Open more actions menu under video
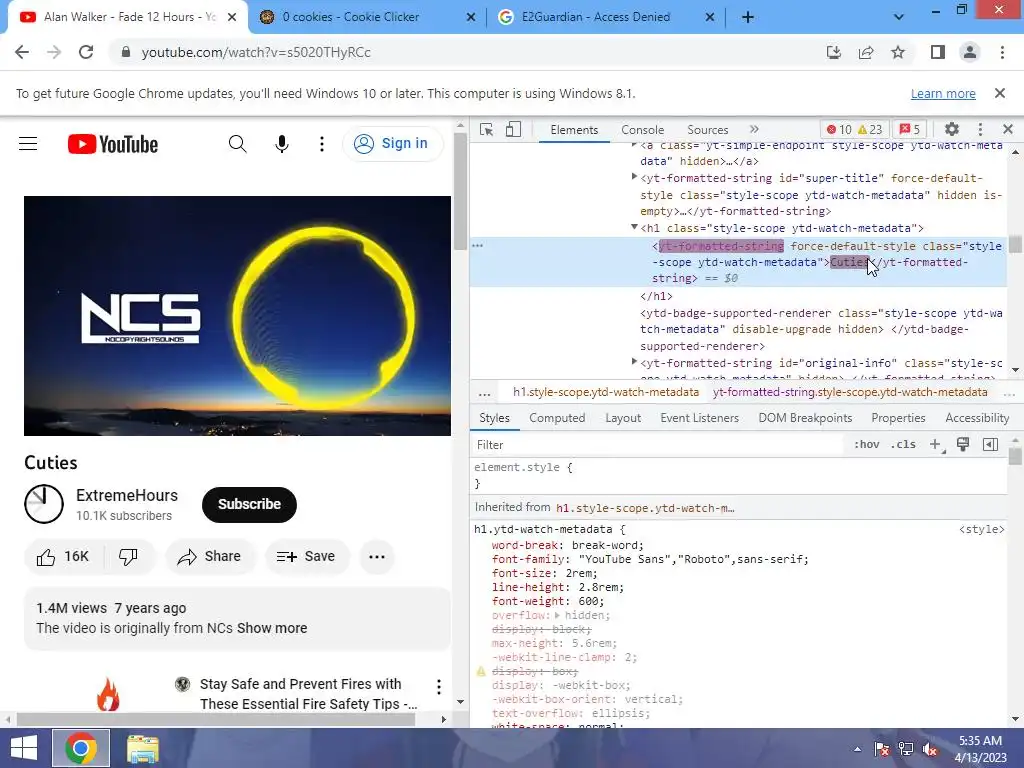Image resolution: width=1024 pixels, height=768 pixels. [x=377, y=556]
